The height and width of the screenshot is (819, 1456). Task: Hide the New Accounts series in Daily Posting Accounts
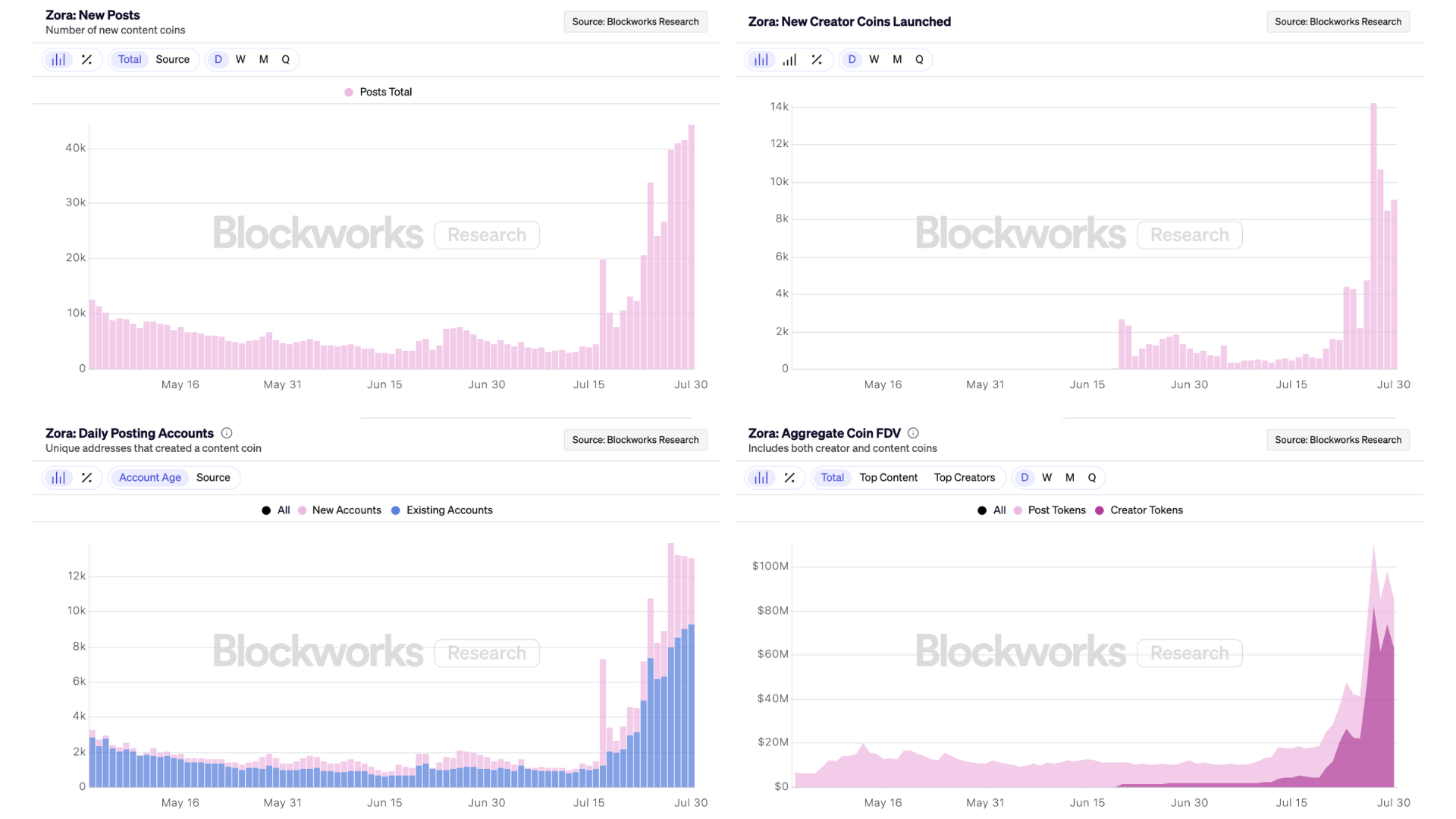click(339, 510)
